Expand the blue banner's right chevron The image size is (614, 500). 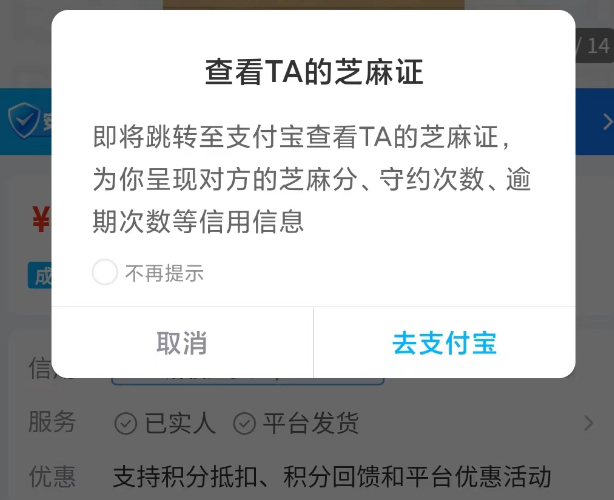click(x=607, y=122)
